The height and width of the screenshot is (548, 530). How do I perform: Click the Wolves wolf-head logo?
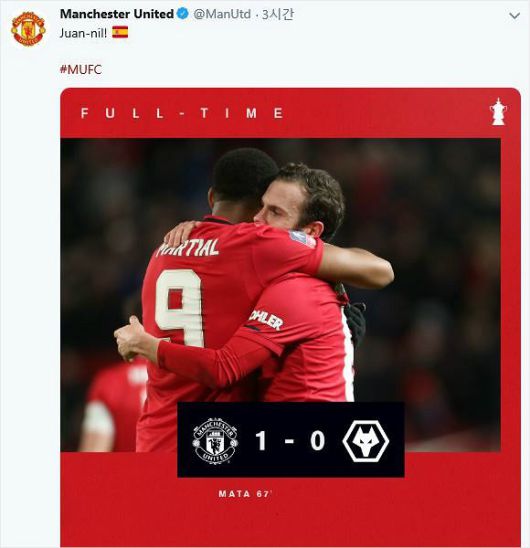click(365, 440)
